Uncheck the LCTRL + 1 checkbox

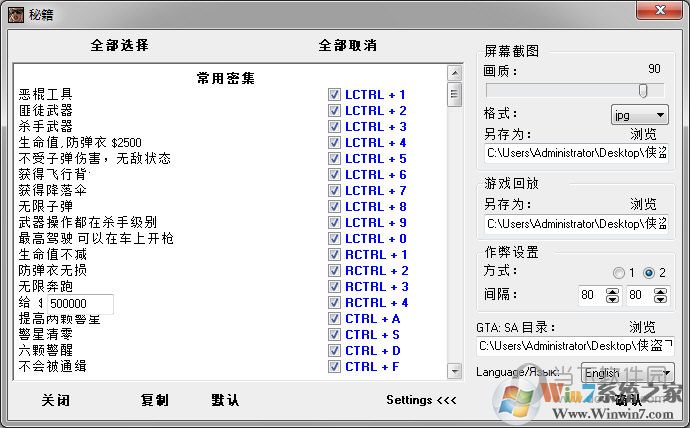point(334,95)
